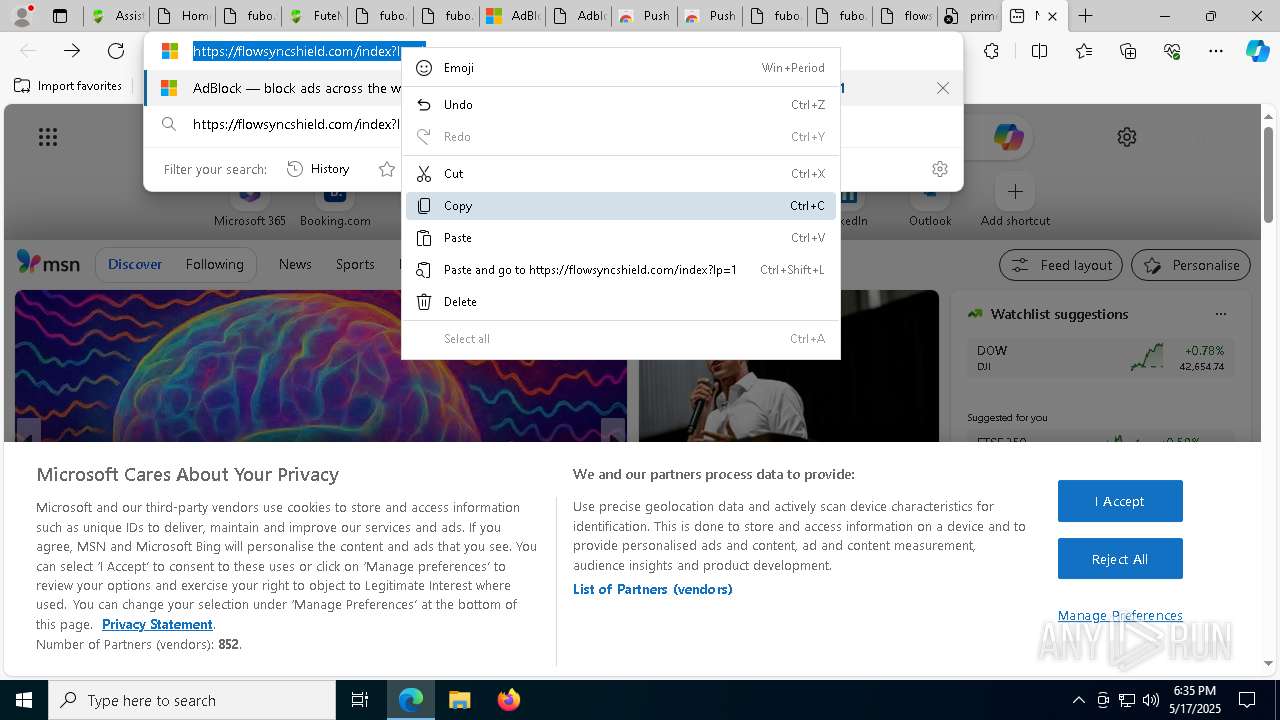Choose Paste and go to flowsyncshield

click(x=620, y=270)
